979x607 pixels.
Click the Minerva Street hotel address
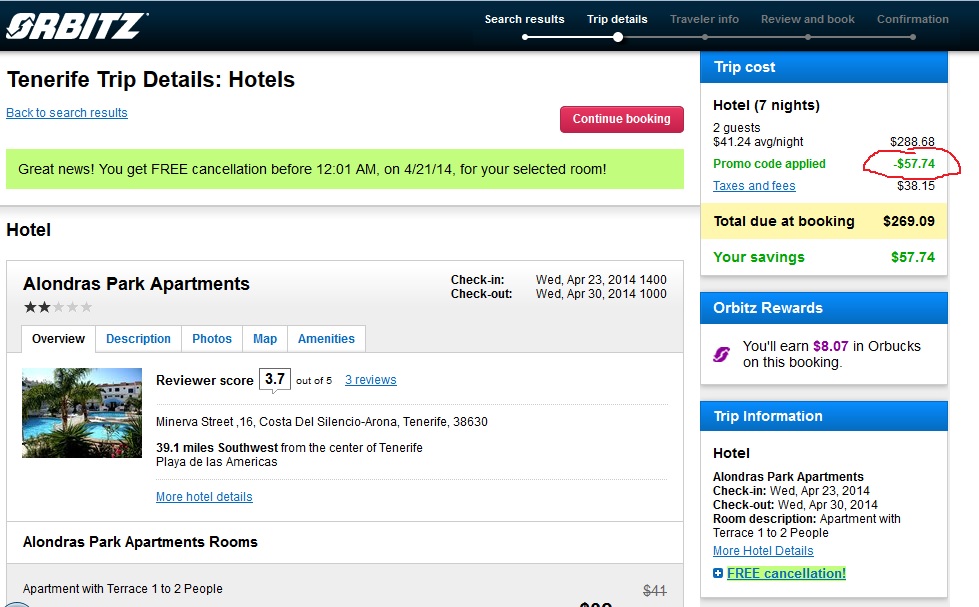click(322, 422)
